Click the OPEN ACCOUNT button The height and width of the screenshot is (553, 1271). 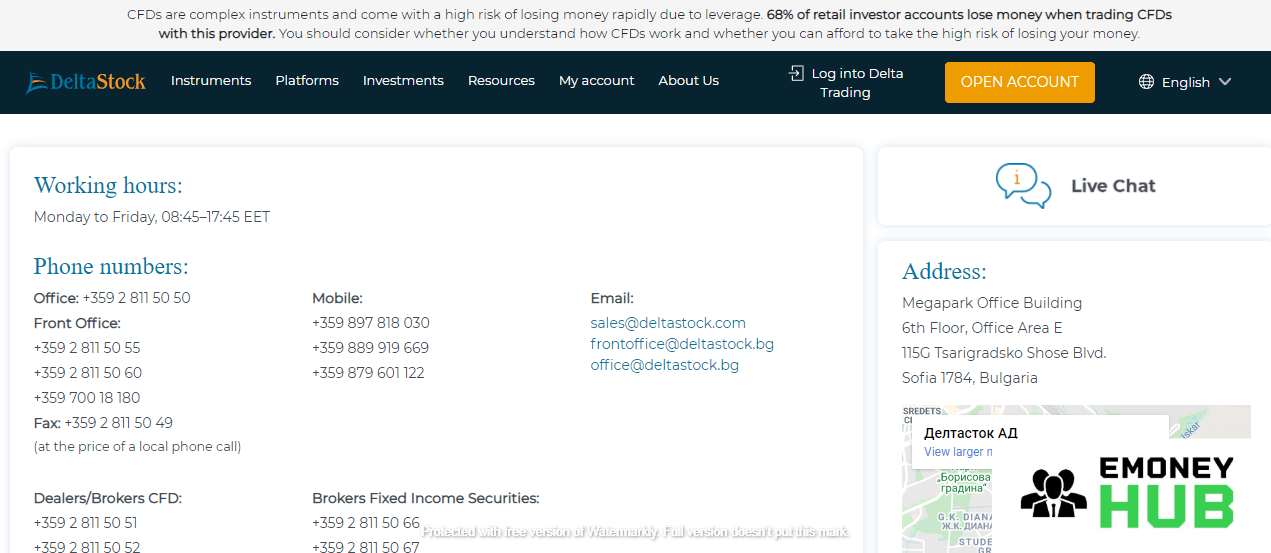tap(1020, 82)
